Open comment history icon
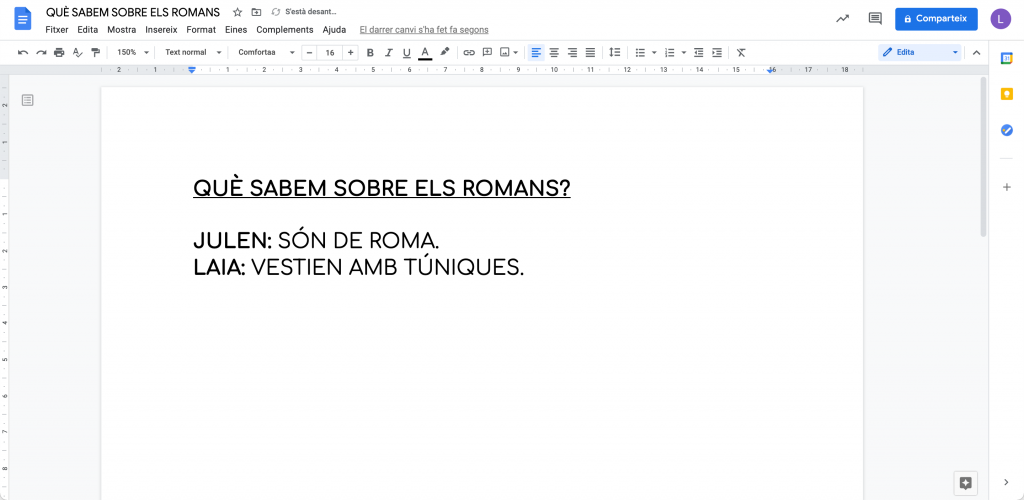 point(875,18)
